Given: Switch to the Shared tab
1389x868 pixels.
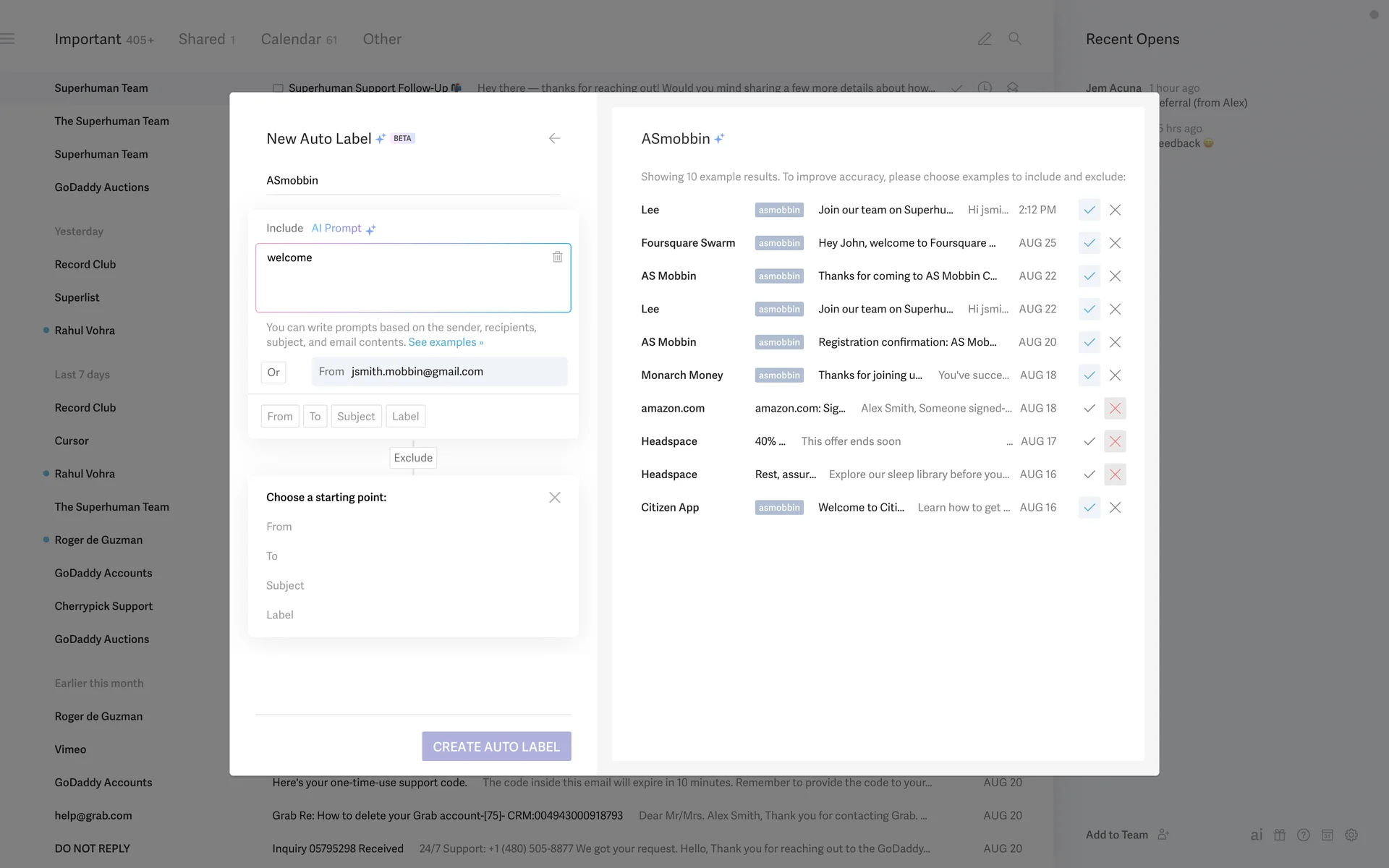Looking at the screenshot, I should coord(206,39).
